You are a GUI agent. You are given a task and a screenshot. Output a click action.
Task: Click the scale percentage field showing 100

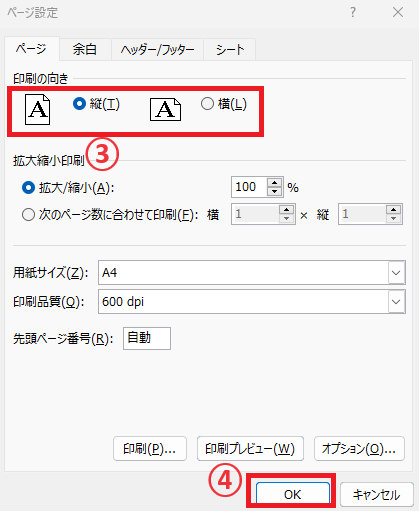coord(249,187)
